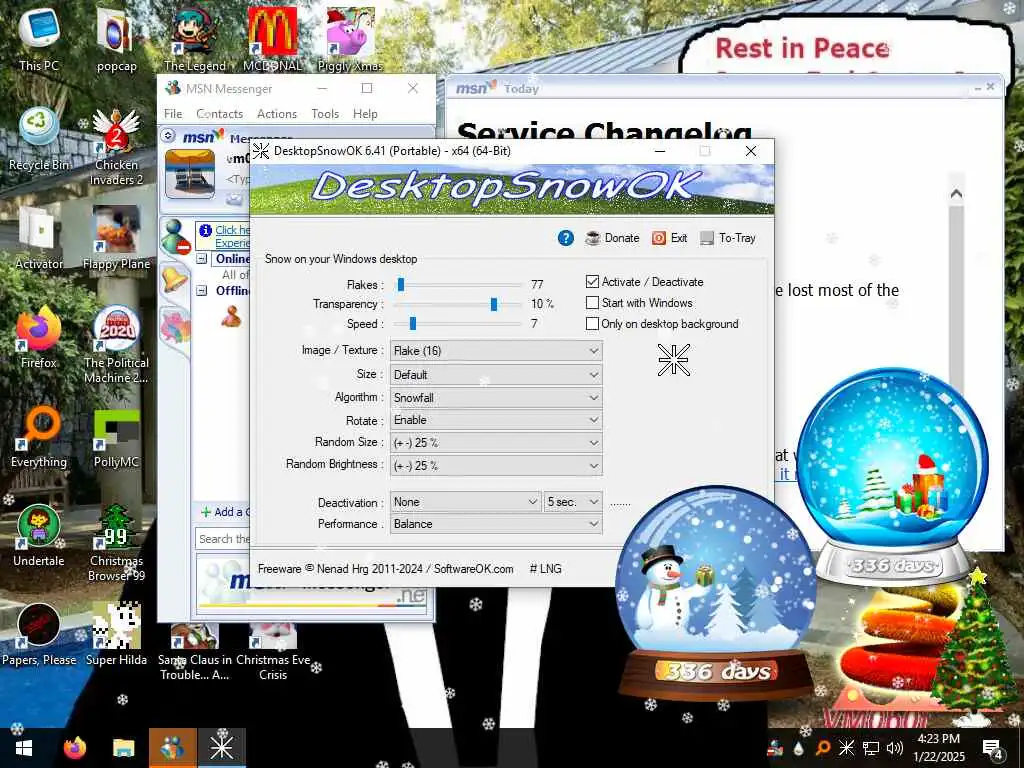Viewport: 1024px width, 768px height.
Task: Click the scroll-up arrow in MSN Today window
Action: [x=956, y=194]
